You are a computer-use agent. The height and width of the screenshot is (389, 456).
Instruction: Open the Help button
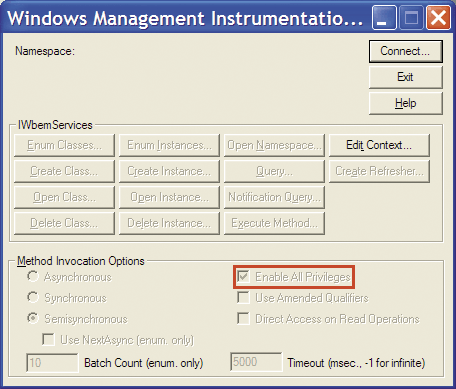point(406,103)
